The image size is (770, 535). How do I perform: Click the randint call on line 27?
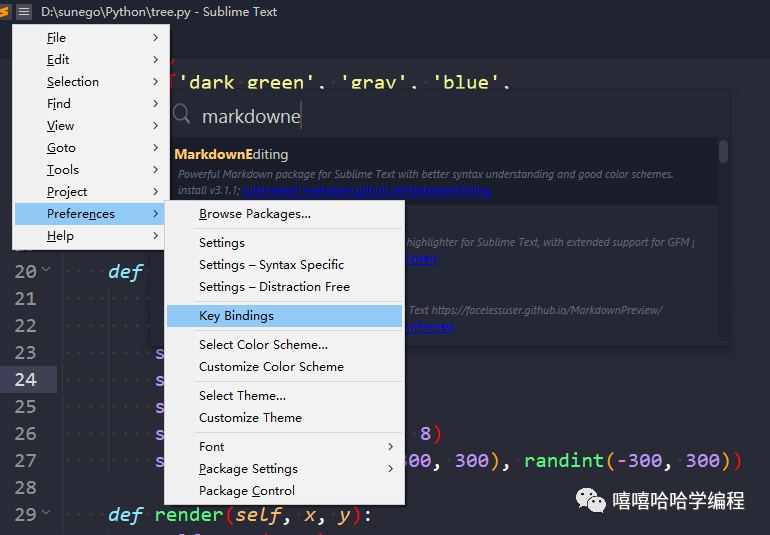(564, 461)
